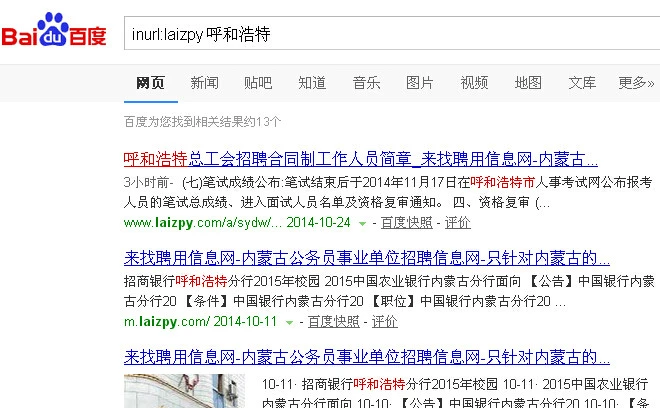660x408 pixels.
Task: Click 评价 on the first result
Action: tap(457, 222)
